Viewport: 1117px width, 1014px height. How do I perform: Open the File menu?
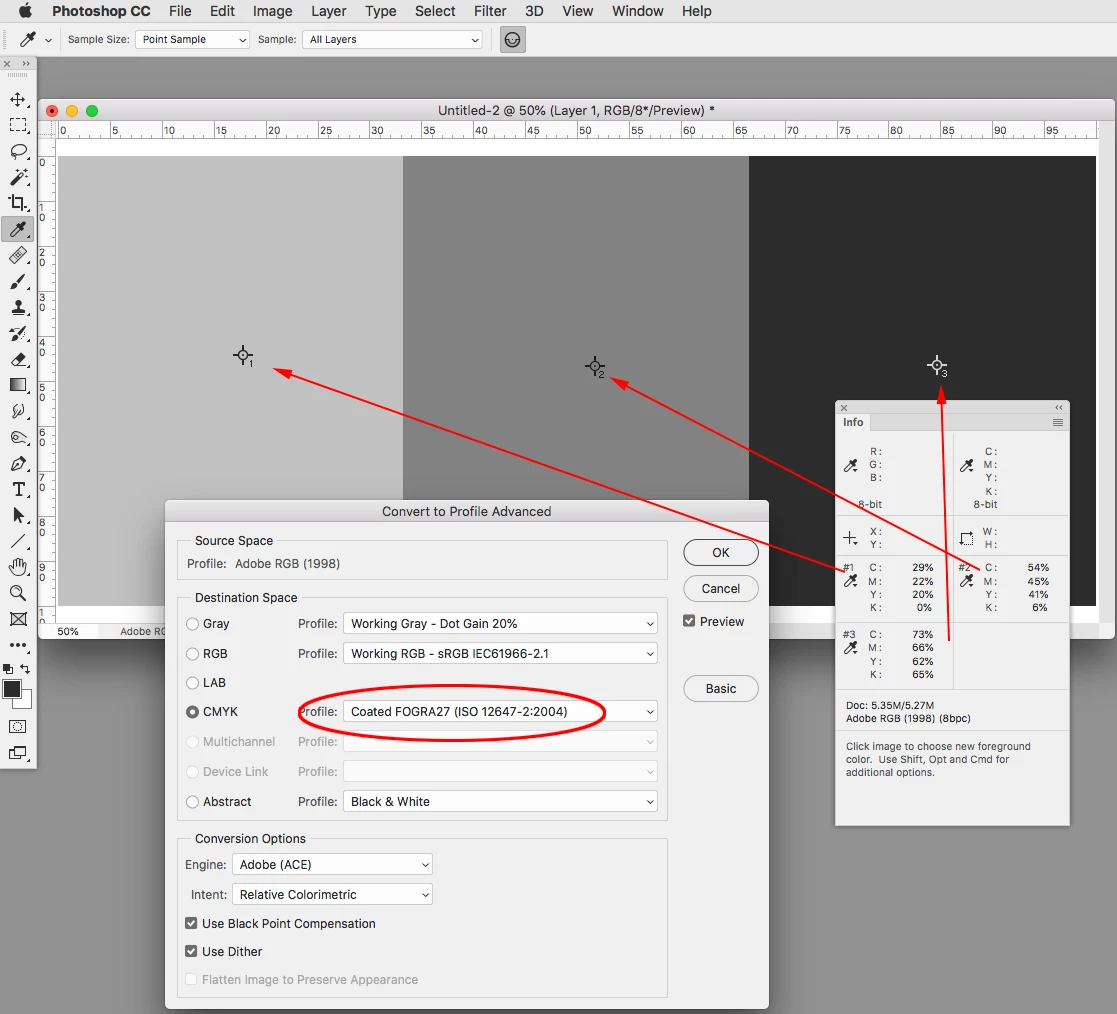(x=180, y=11)
